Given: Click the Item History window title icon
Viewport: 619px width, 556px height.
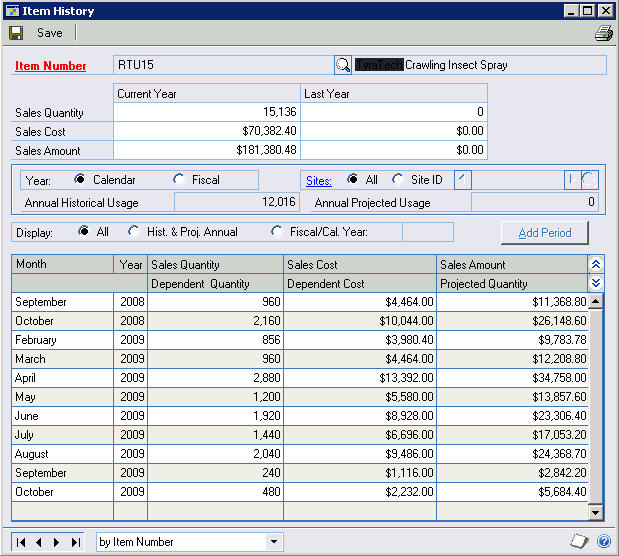Looking at the screenshot, I should [x=12, y=11].
